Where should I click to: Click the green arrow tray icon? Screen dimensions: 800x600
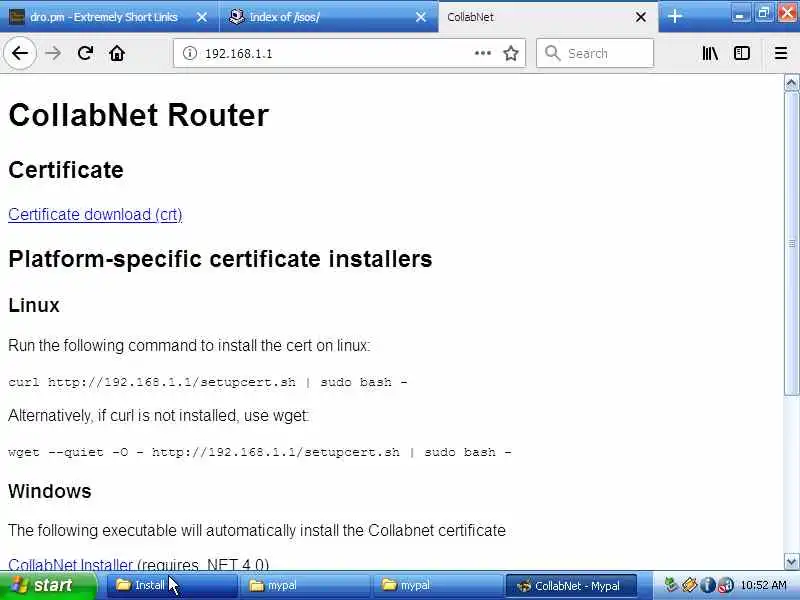coord(671,585)
